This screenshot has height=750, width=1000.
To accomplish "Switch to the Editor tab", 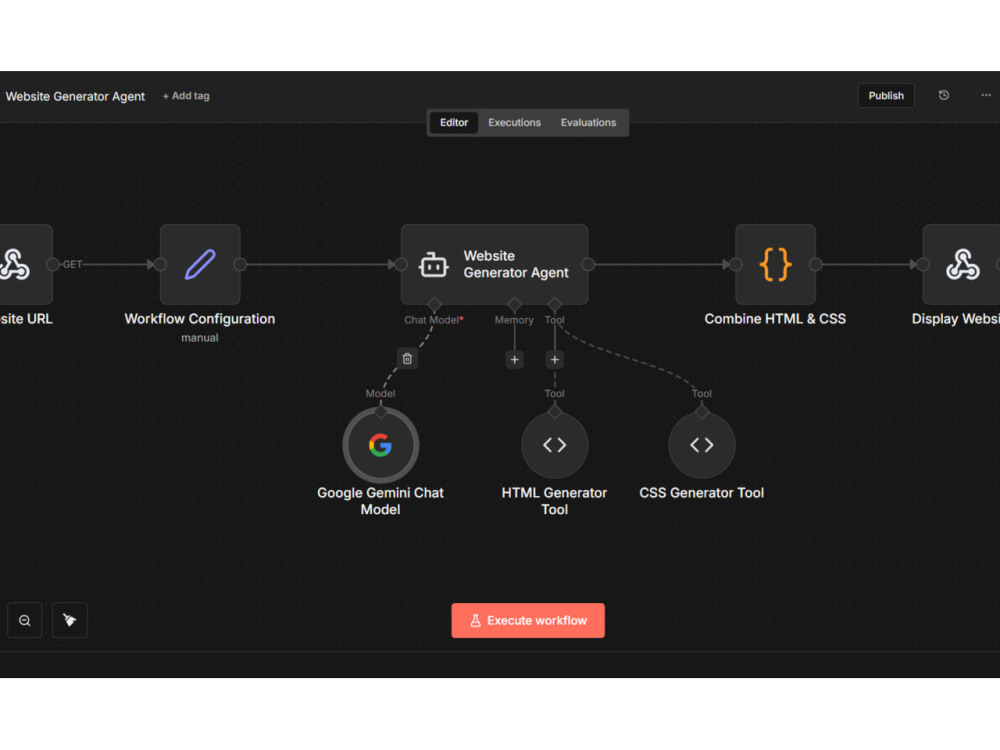I will click(x=453, y=122).
